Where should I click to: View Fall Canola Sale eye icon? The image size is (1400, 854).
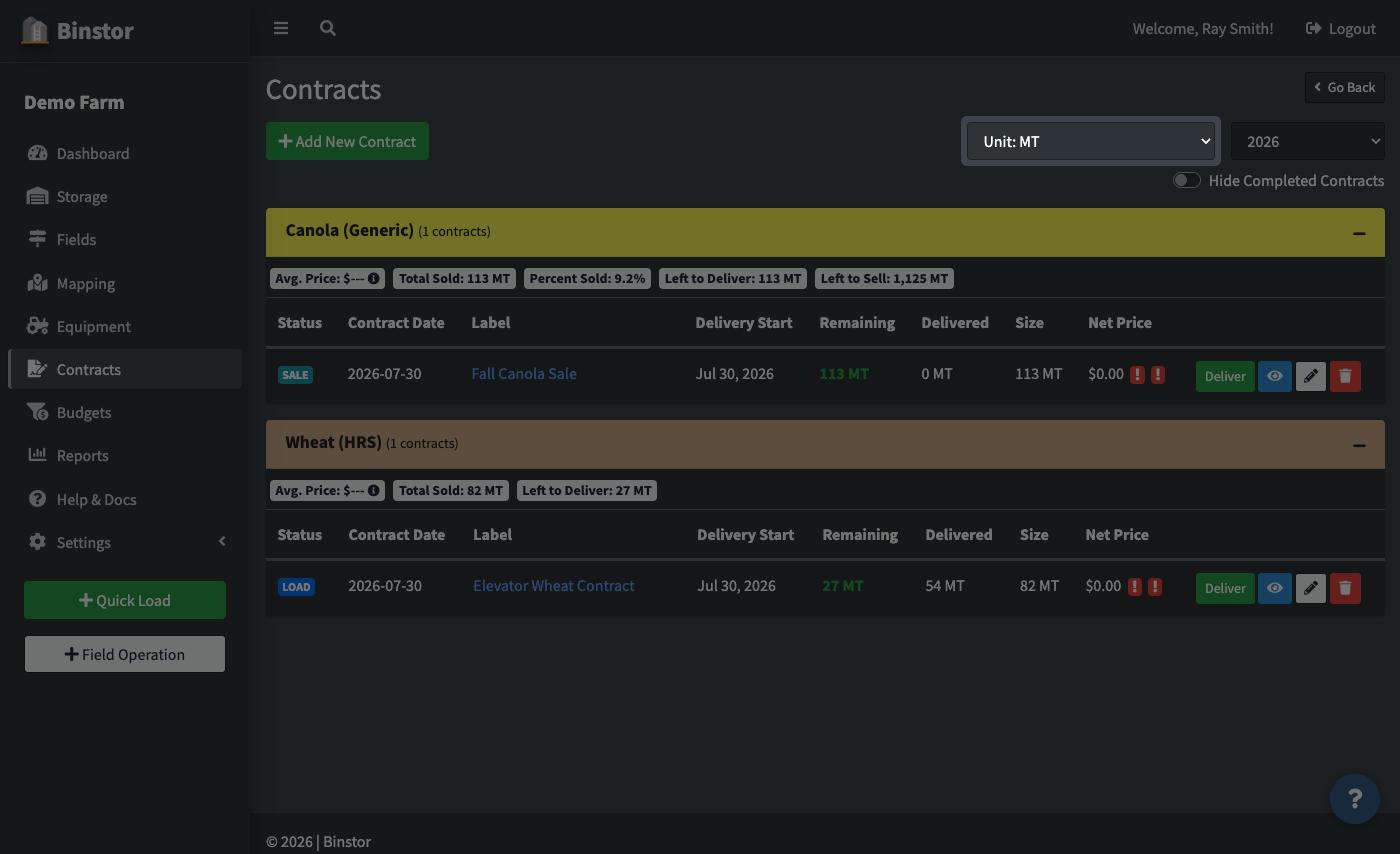click(1275, 376)
